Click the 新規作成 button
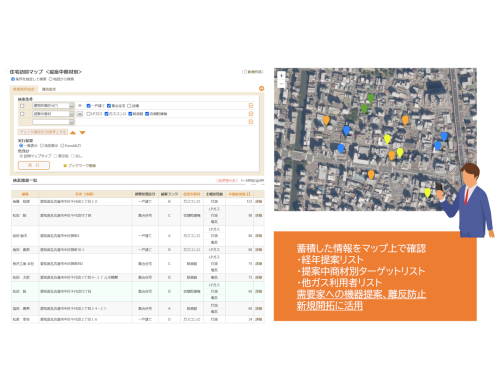The height and width of the screenshot is (391, 500). coord(253,72)
